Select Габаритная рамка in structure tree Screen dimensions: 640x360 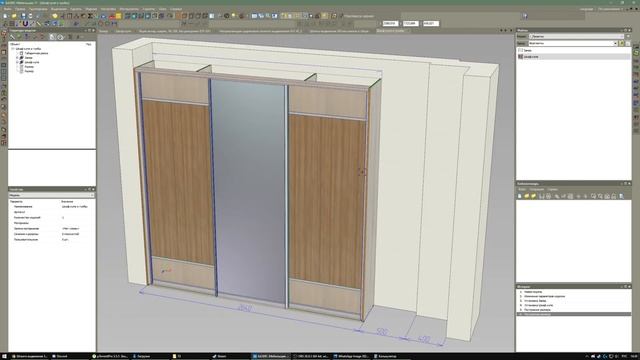36,53
